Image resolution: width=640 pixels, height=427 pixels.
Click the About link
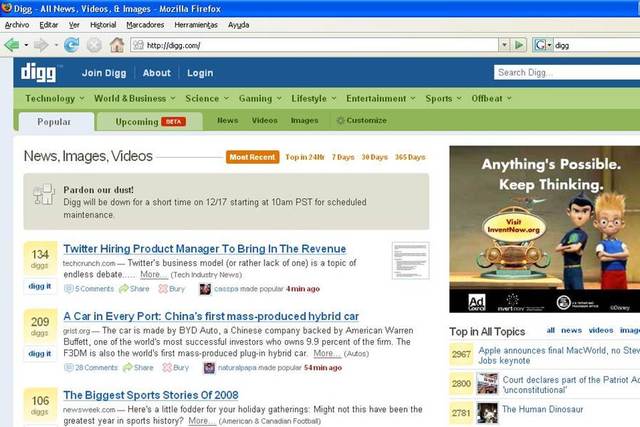tap(157, 73)
